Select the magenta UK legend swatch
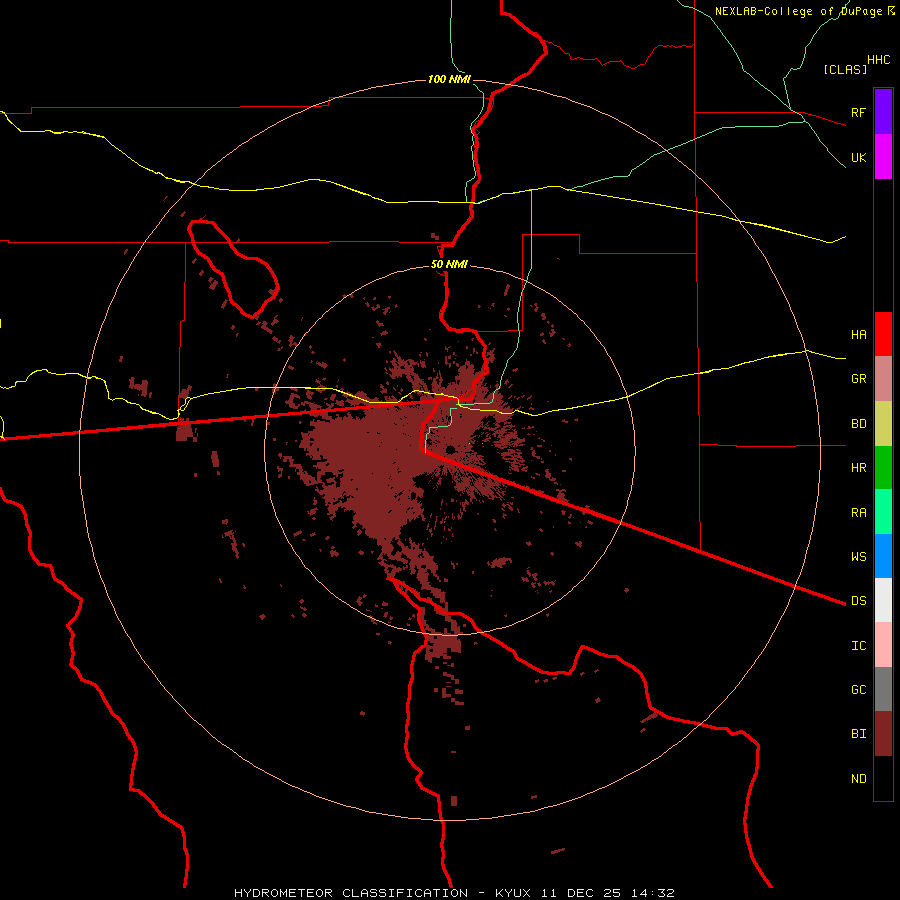Viewport: 900px width, 900px height. click(883, 157)
